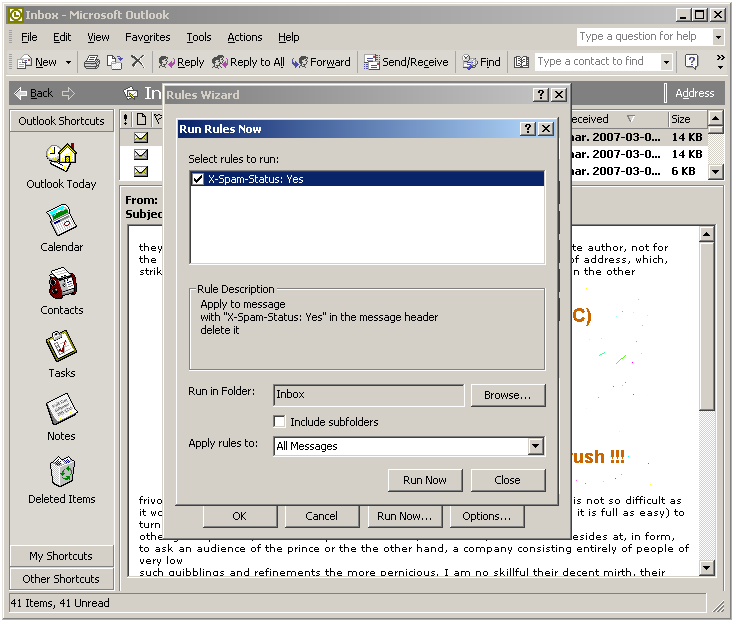735x624 pixels.
Task: Open the Outlook Today shortcut
Action: coord(61,165)
